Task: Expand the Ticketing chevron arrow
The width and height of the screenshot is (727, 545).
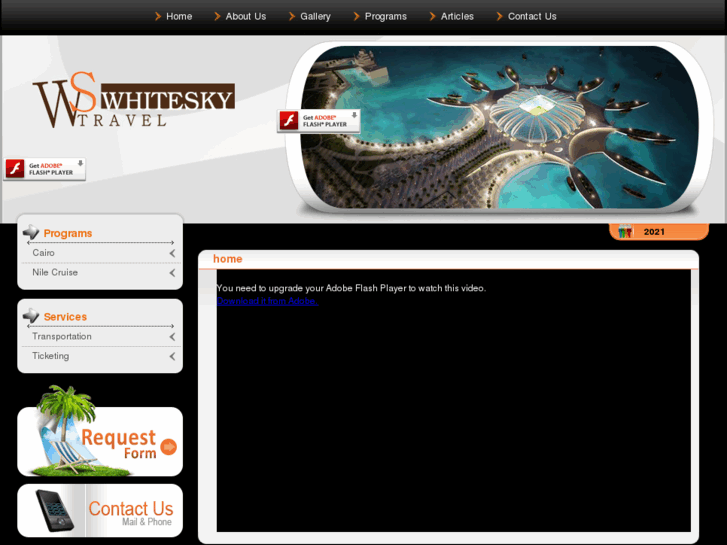Action: [172, 356]
